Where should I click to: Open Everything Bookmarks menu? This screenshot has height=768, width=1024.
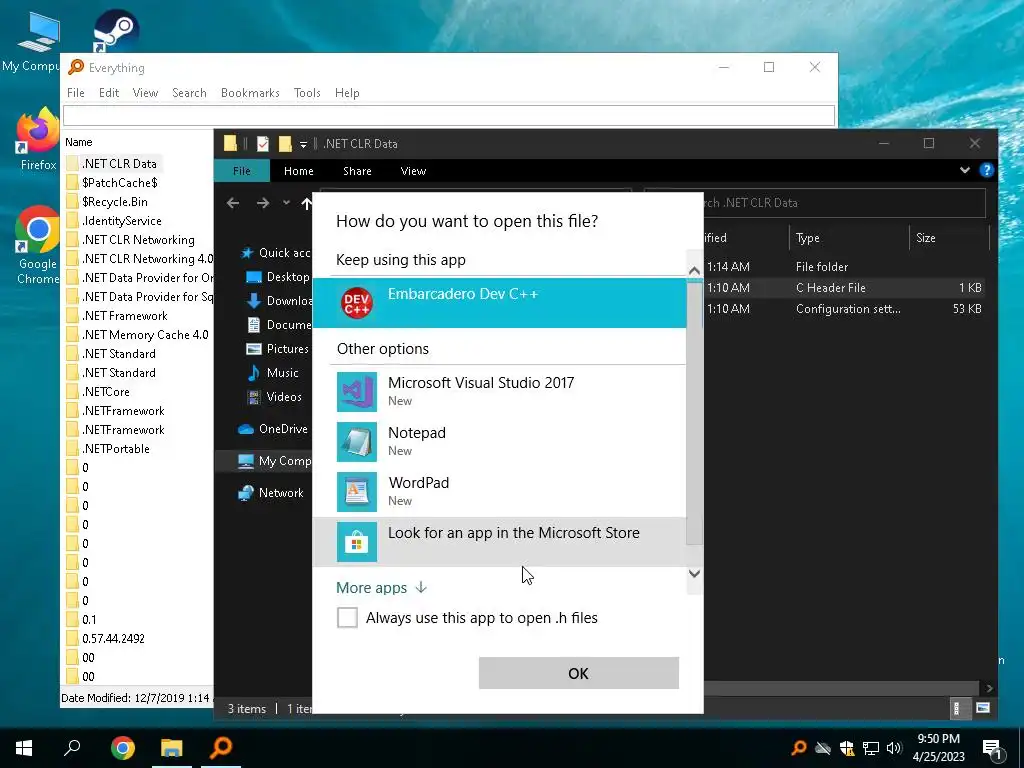click(250, 93)
